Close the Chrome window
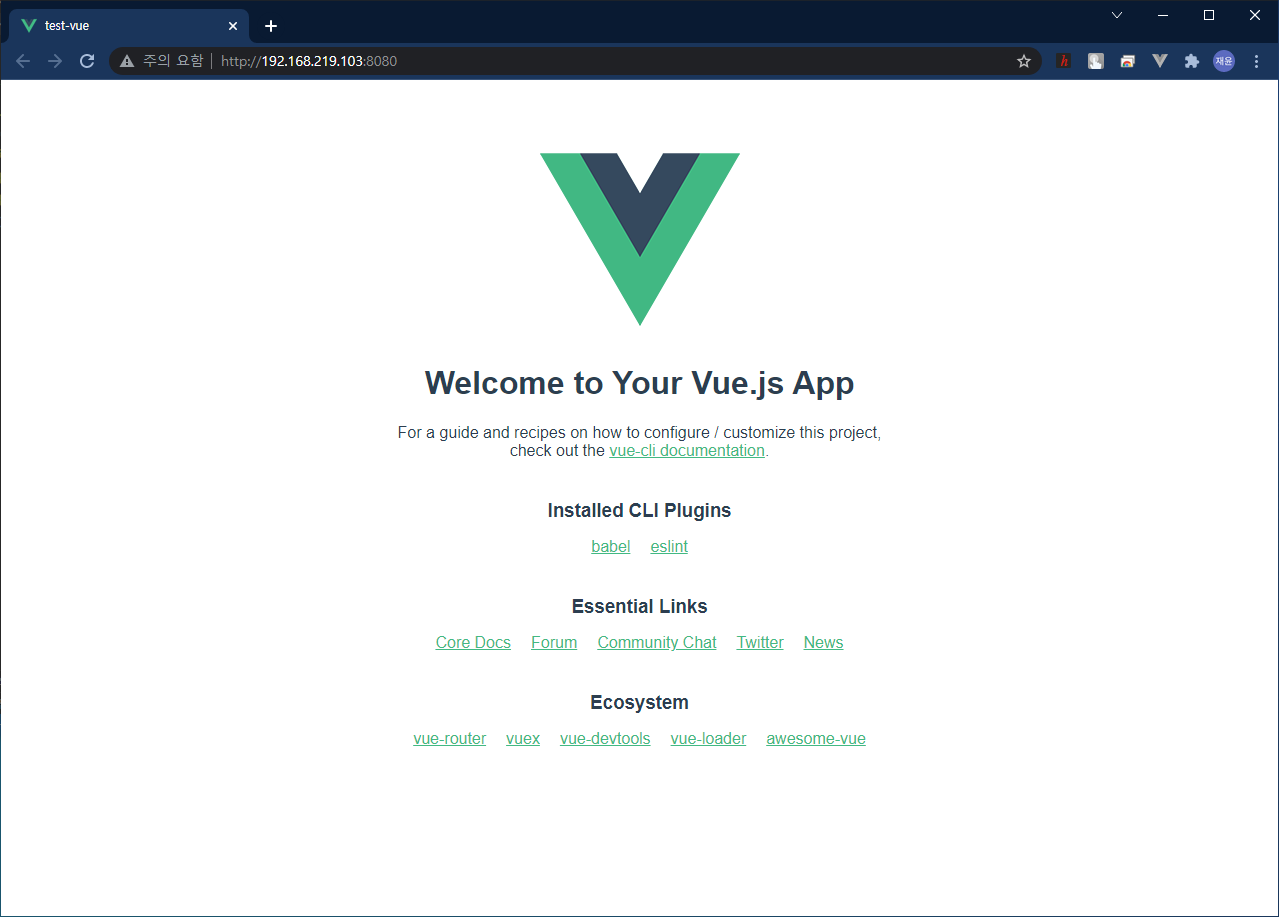1279x917 pixels. pyautogui.click(x=1255, y=15)
